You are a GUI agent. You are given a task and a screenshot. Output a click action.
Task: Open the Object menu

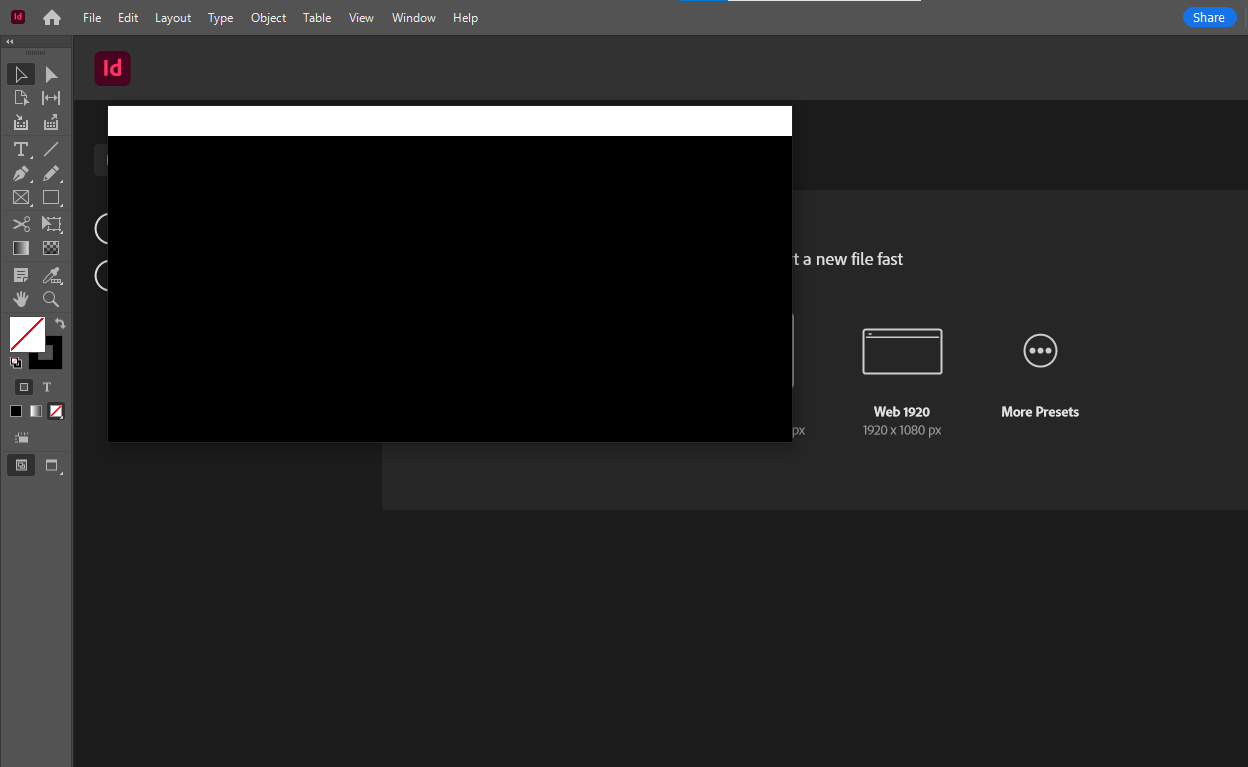(x=268, y=18)
